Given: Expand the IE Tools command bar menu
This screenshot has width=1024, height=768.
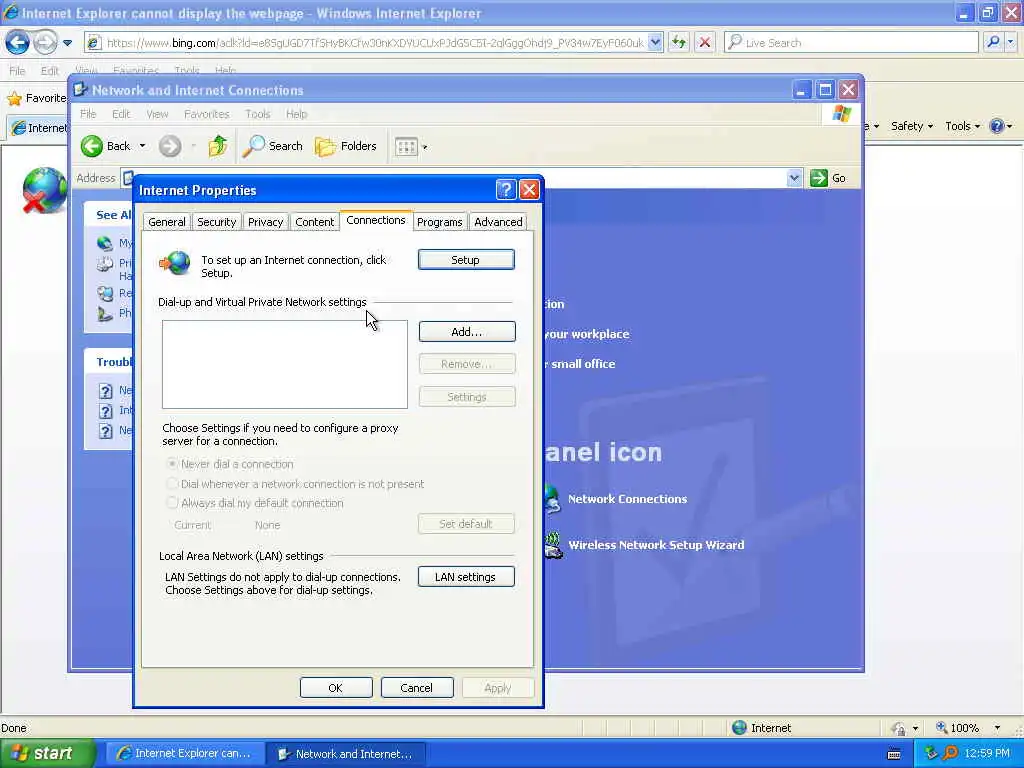Looking at the screenshot, I should [x=962, y=126].
